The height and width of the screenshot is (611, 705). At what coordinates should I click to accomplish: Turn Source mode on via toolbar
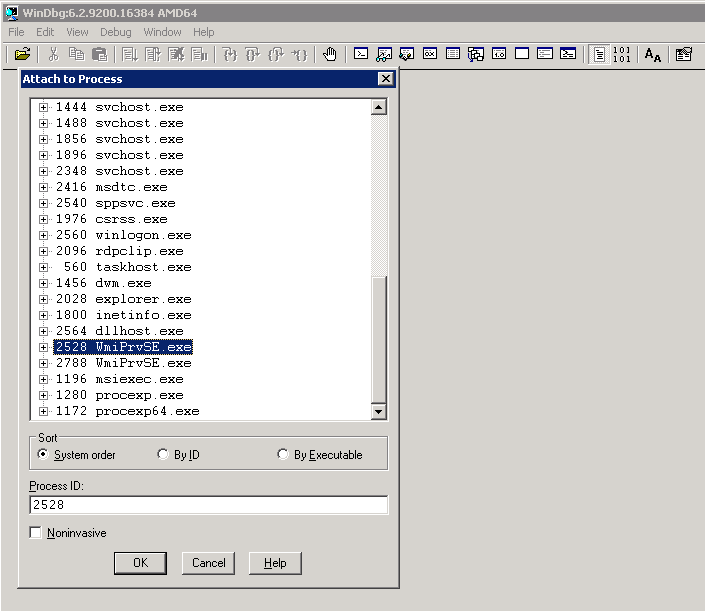coord(599,54)
